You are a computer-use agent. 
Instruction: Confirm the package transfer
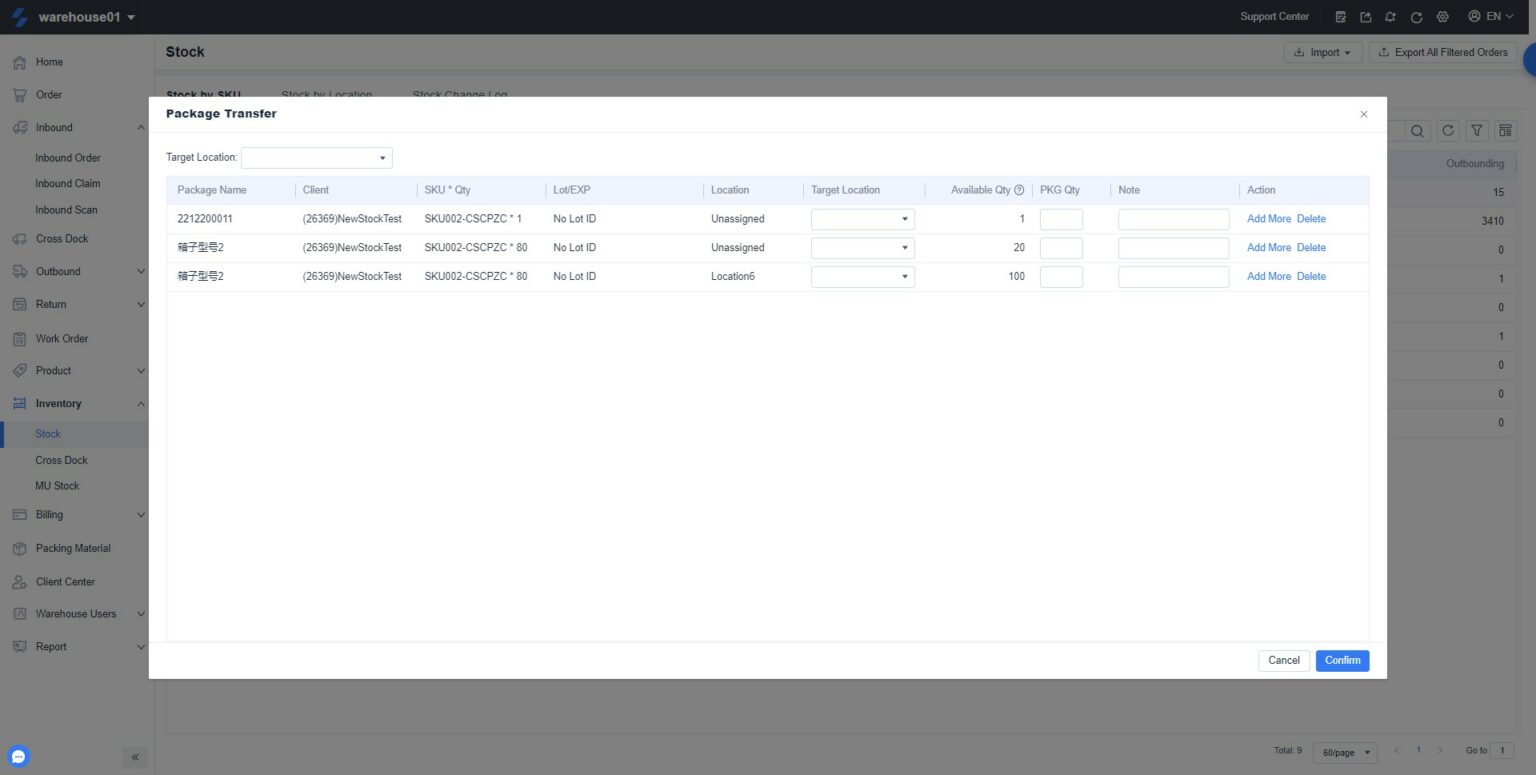pyautogui.click(x=1341, y=660)
